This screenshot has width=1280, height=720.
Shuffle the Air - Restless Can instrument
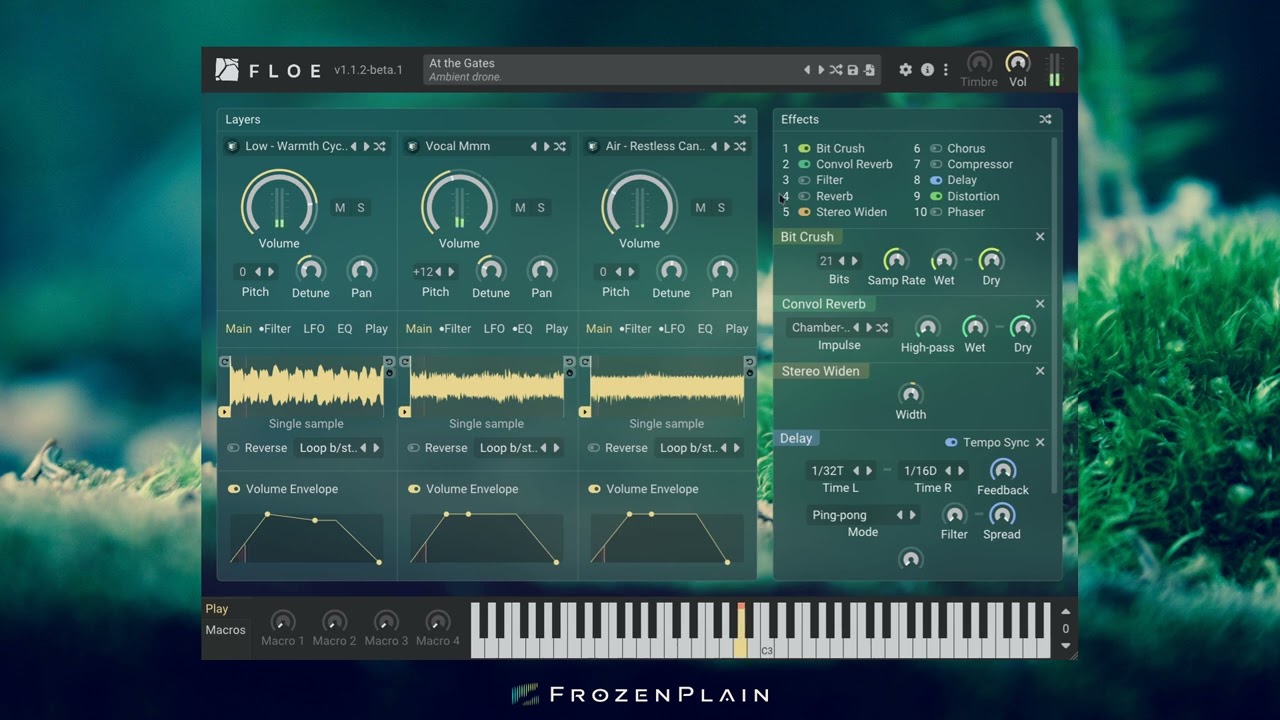pos(740,146)
